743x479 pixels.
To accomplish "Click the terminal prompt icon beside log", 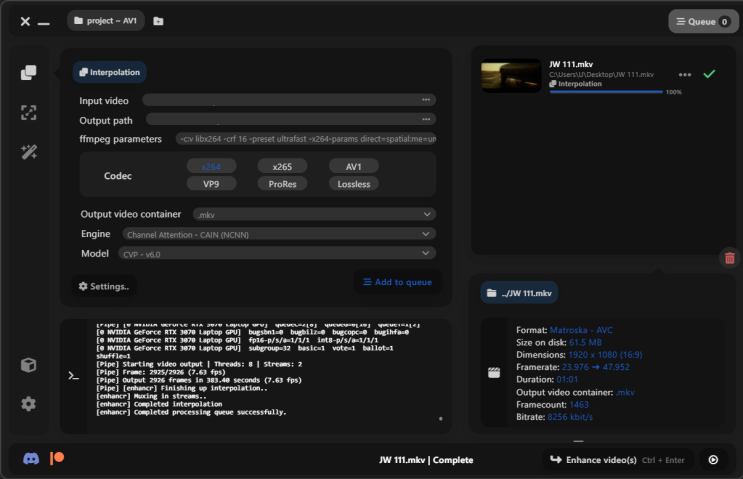I will pyautogui.click(x=73, y=376).
